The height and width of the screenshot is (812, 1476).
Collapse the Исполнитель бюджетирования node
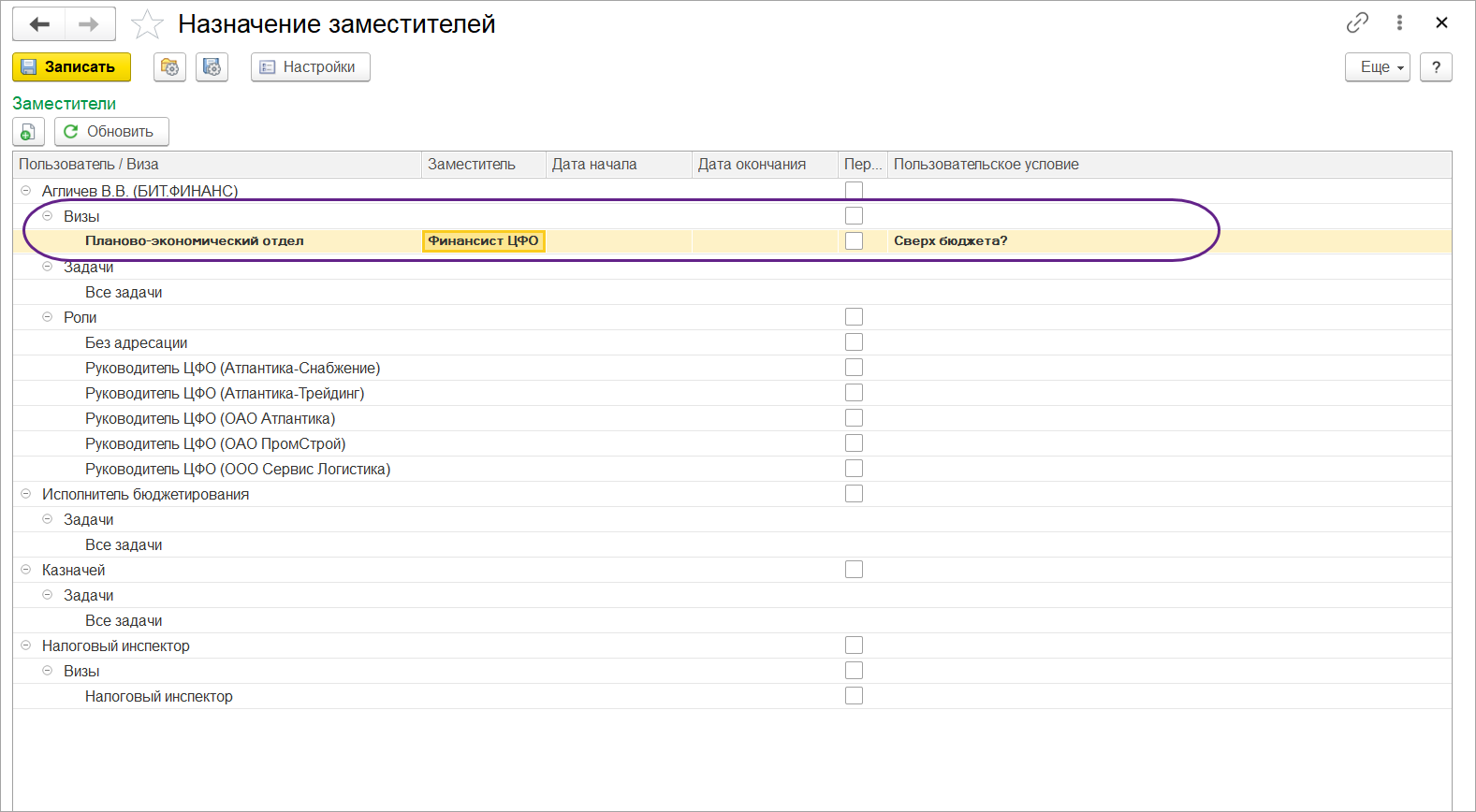coord(26,494)
